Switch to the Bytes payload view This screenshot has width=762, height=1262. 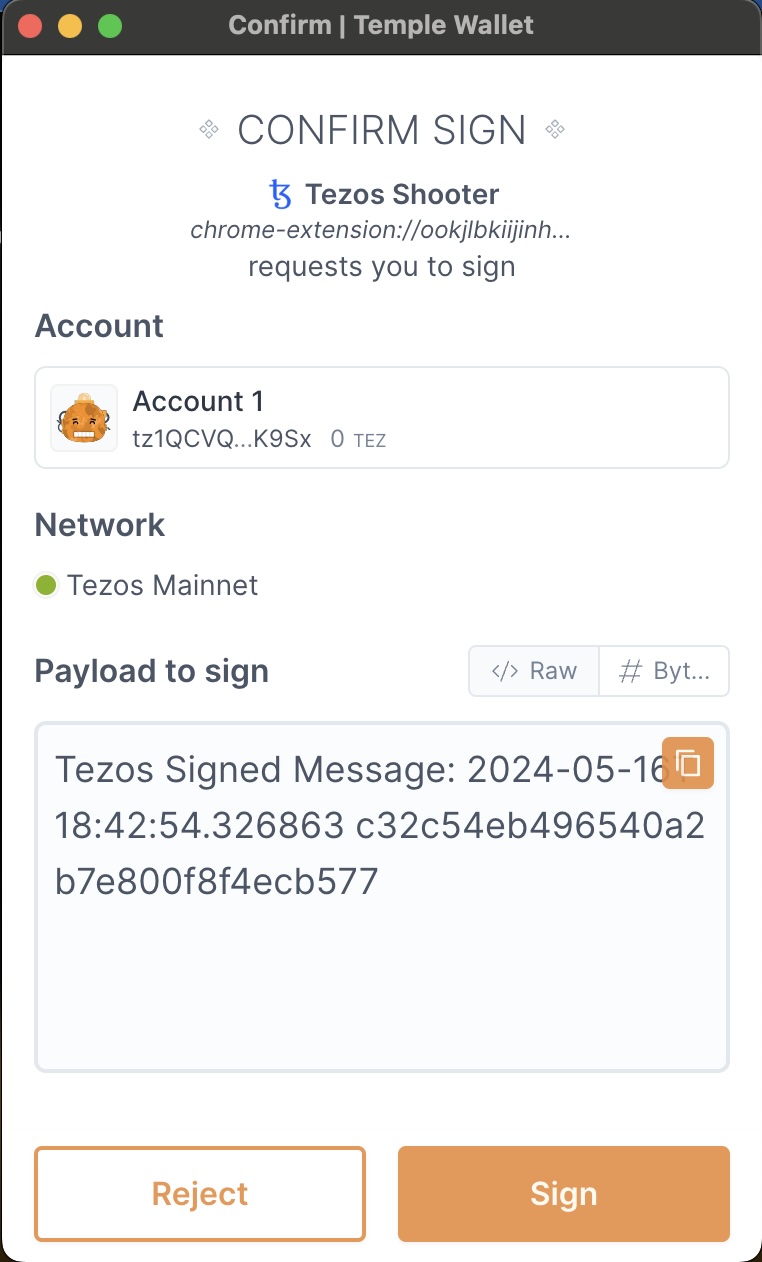[664, 670]
